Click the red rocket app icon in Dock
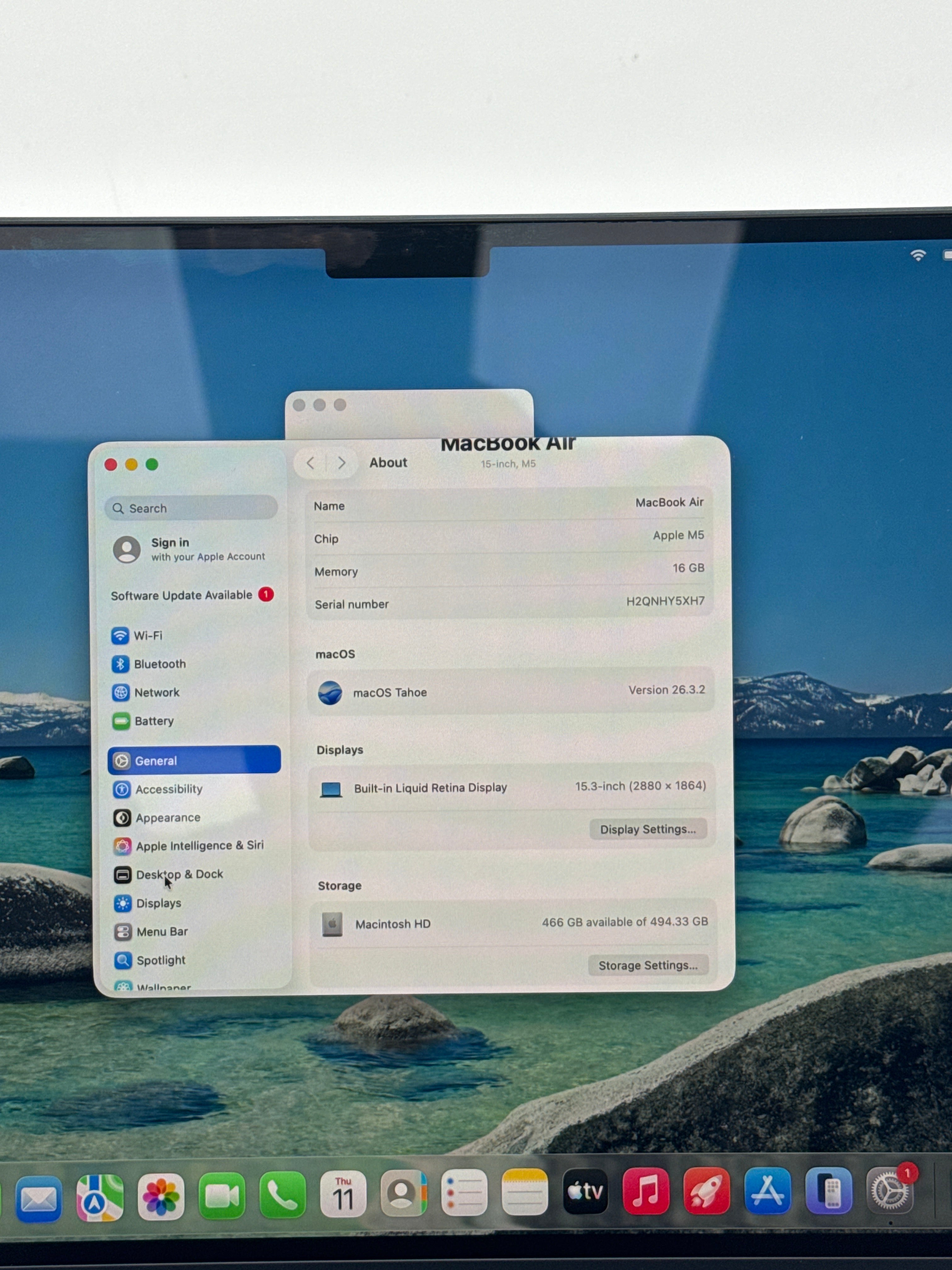 tap(706, 1190)
